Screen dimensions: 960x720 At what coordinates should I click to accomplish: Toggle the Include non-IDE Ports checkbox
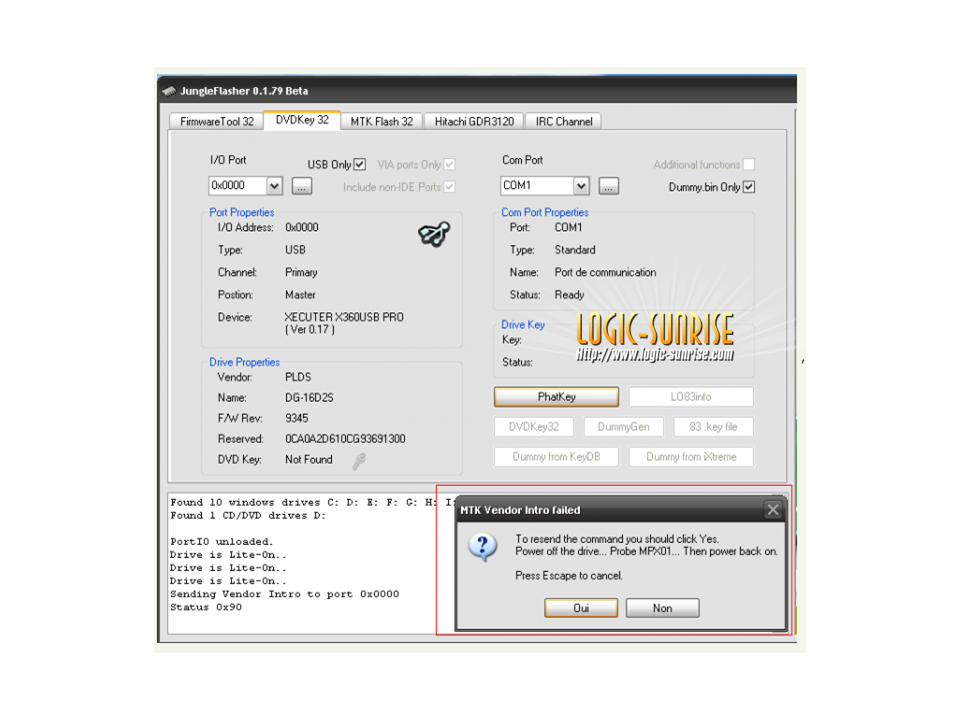pos(449,187)
